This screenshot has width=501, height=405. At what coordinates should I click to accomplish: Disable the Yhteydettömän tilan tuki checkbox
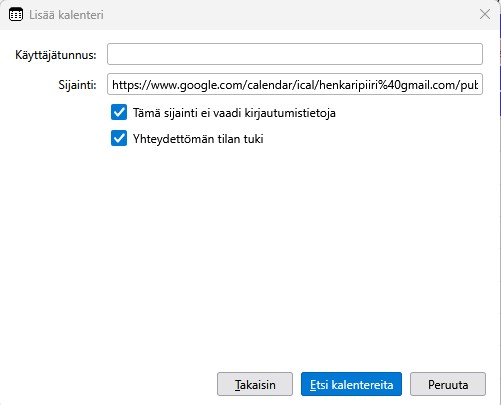[x=119, y=138]
